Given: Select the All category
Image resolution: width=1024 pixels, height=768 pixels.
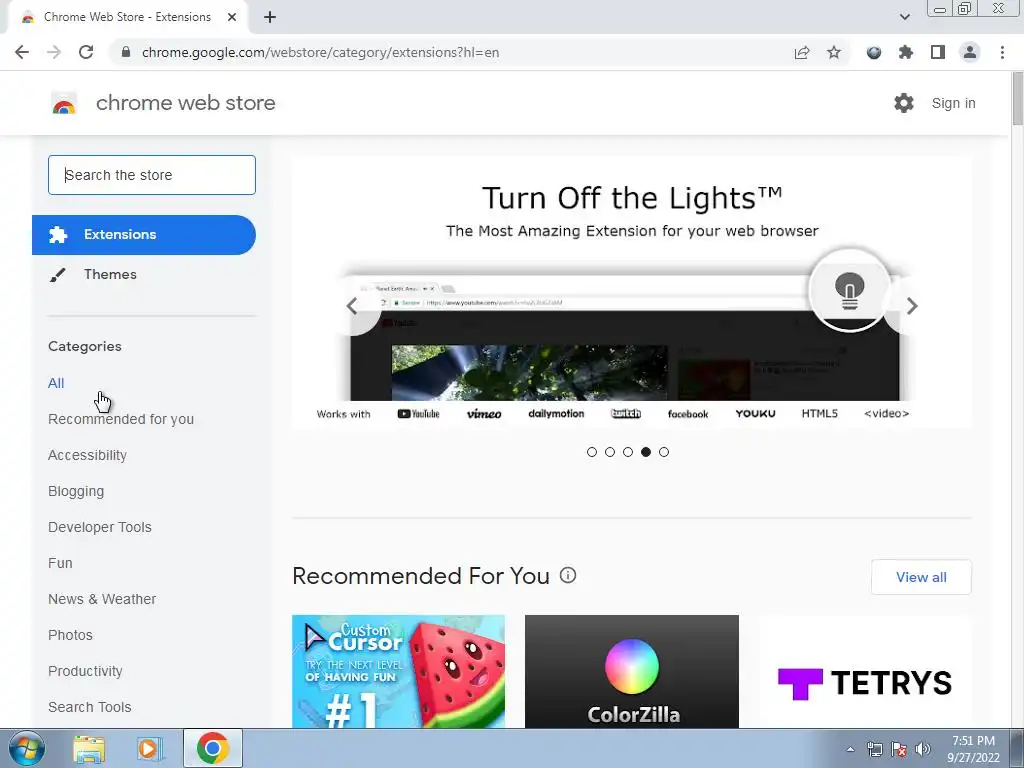Looking at the screenshot, I should click(56, 383).
